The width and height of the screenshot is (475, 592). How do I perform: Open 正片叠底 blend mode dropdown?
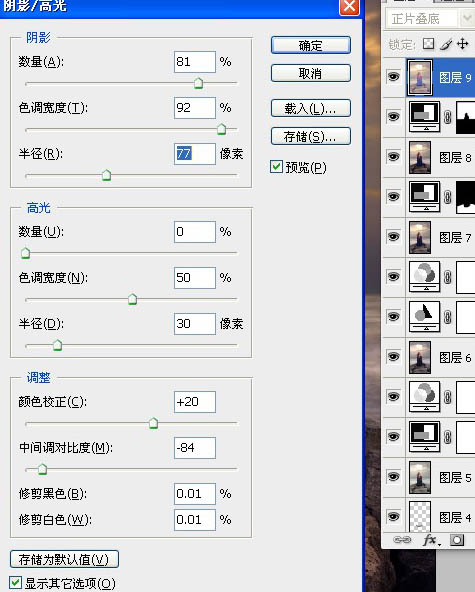pos(430,19)
